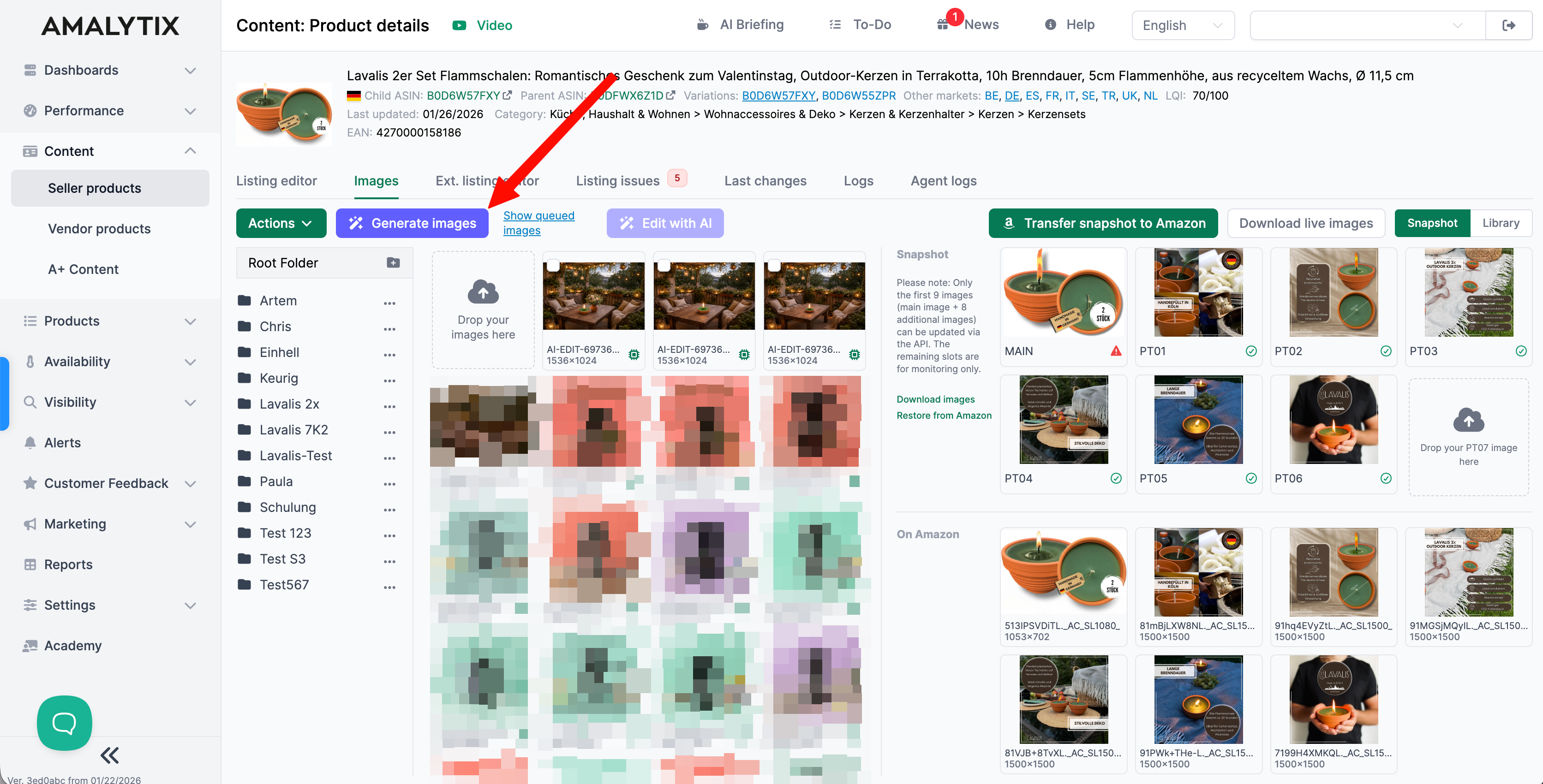Collapse the left sidebar

click(110, 755)
